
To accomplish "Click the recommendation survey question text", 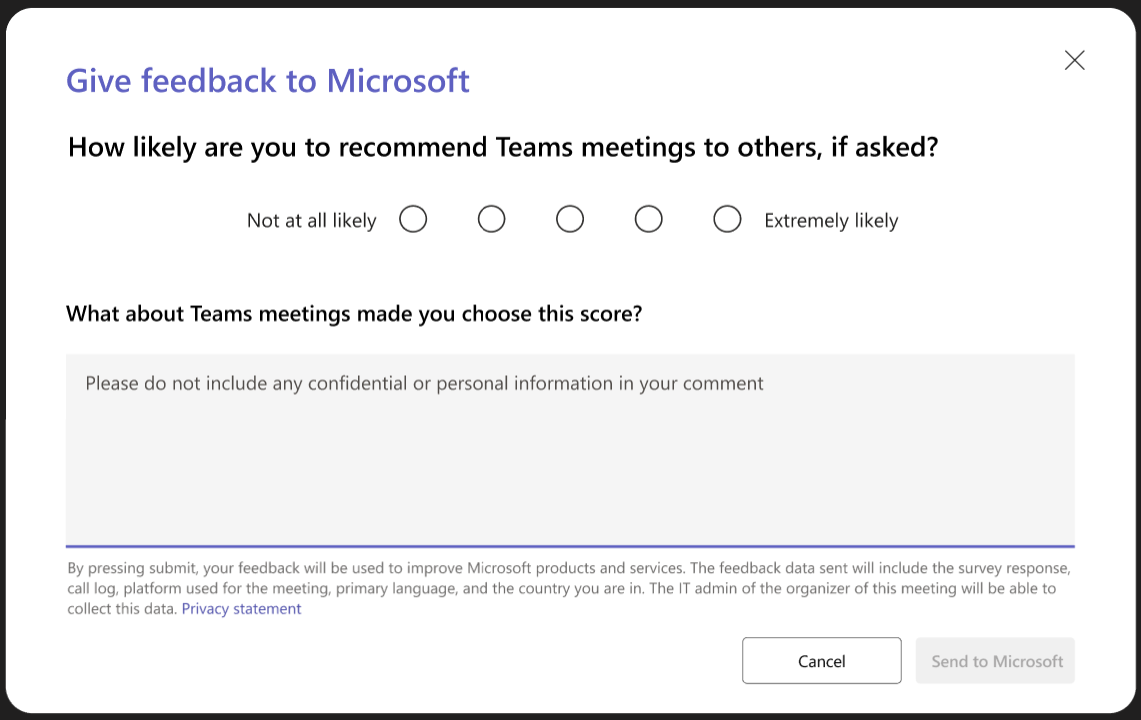I will point(503,147).
